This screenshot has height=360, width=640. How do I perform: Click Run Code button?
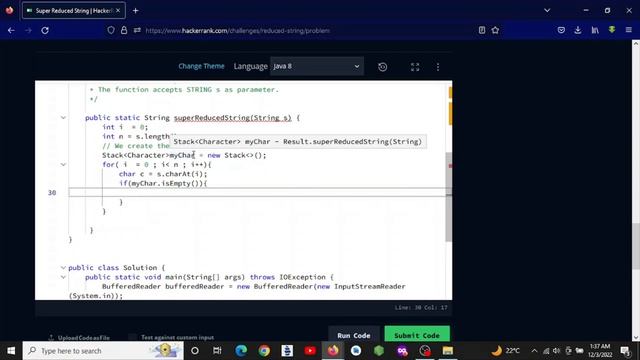(x=354, y=335)
